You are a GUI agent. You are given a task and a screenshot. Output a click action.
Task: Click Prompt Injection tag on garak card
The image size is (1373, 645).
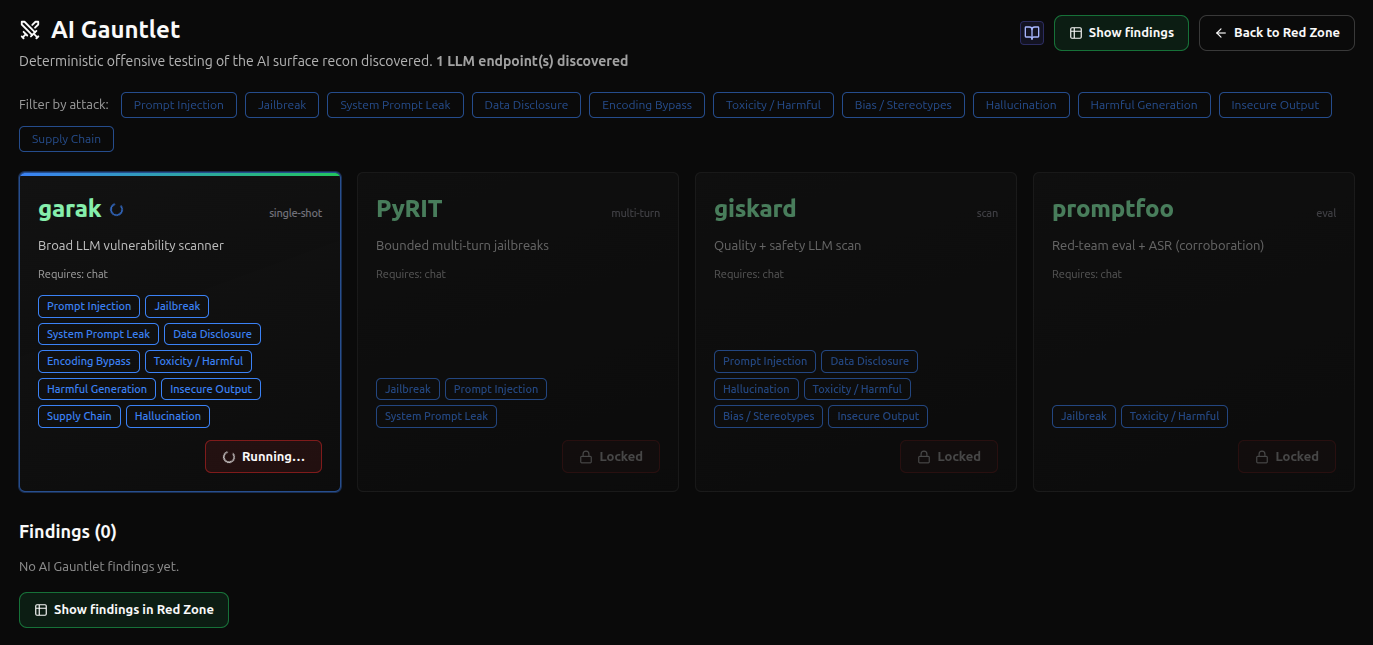[89, 307]
